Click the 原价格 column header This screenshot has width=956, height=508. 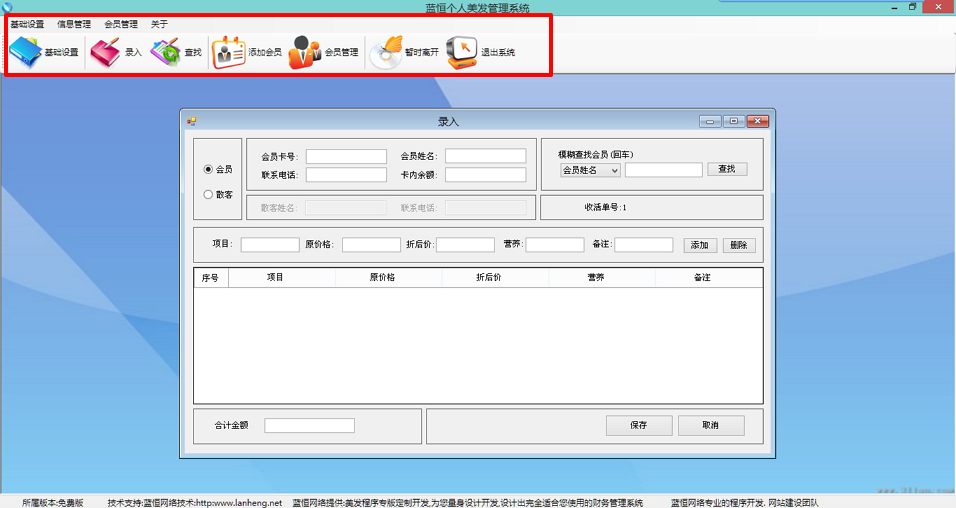pos(388,277)
